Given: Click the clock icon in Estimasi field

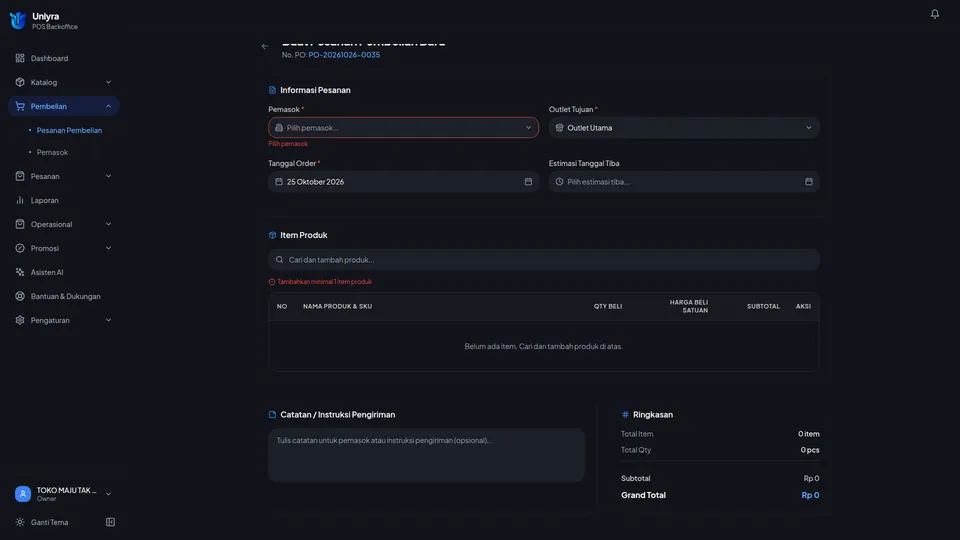Looking at the screenshot, I should (x=559, y=182).
